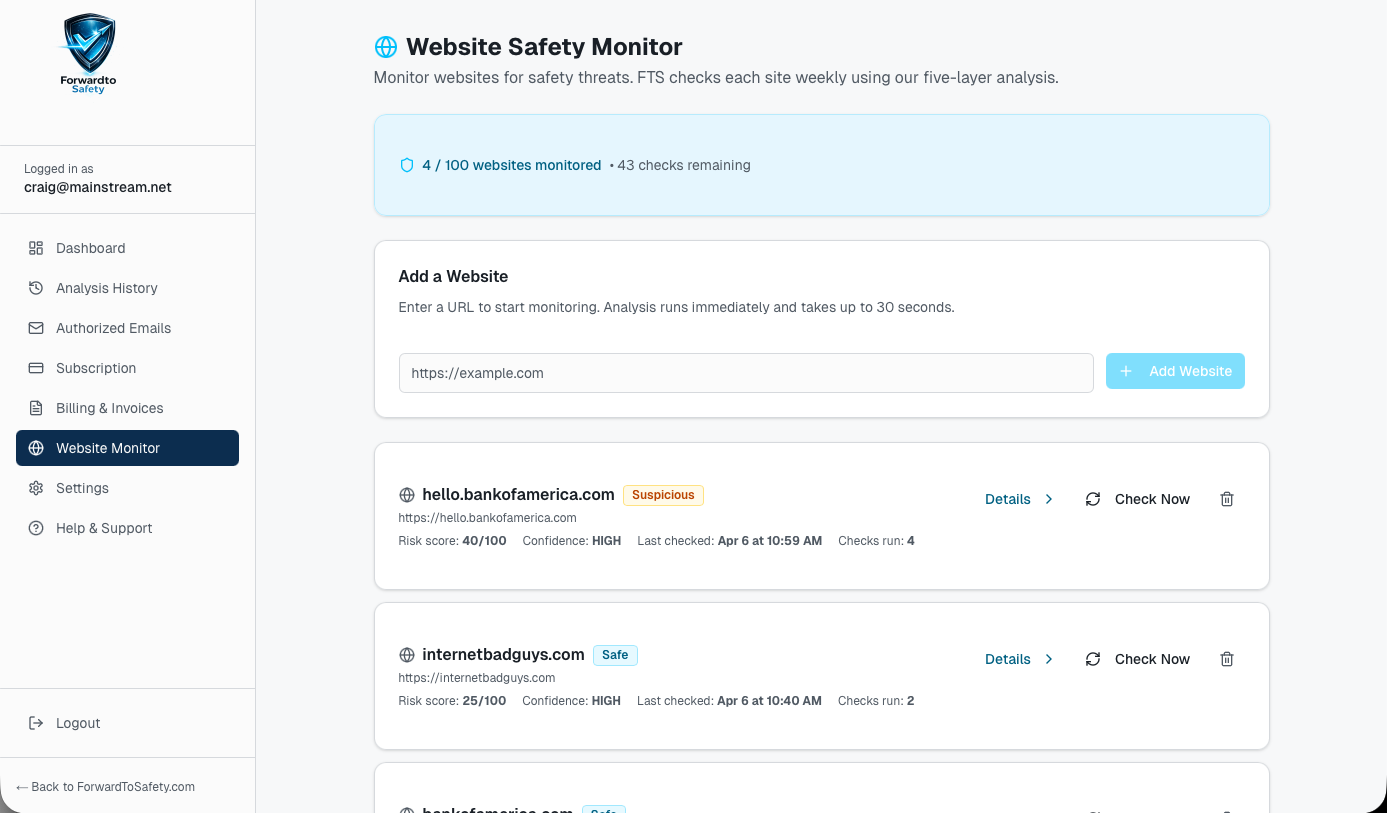Select the Analysis History clock icon

pos(35,288)
